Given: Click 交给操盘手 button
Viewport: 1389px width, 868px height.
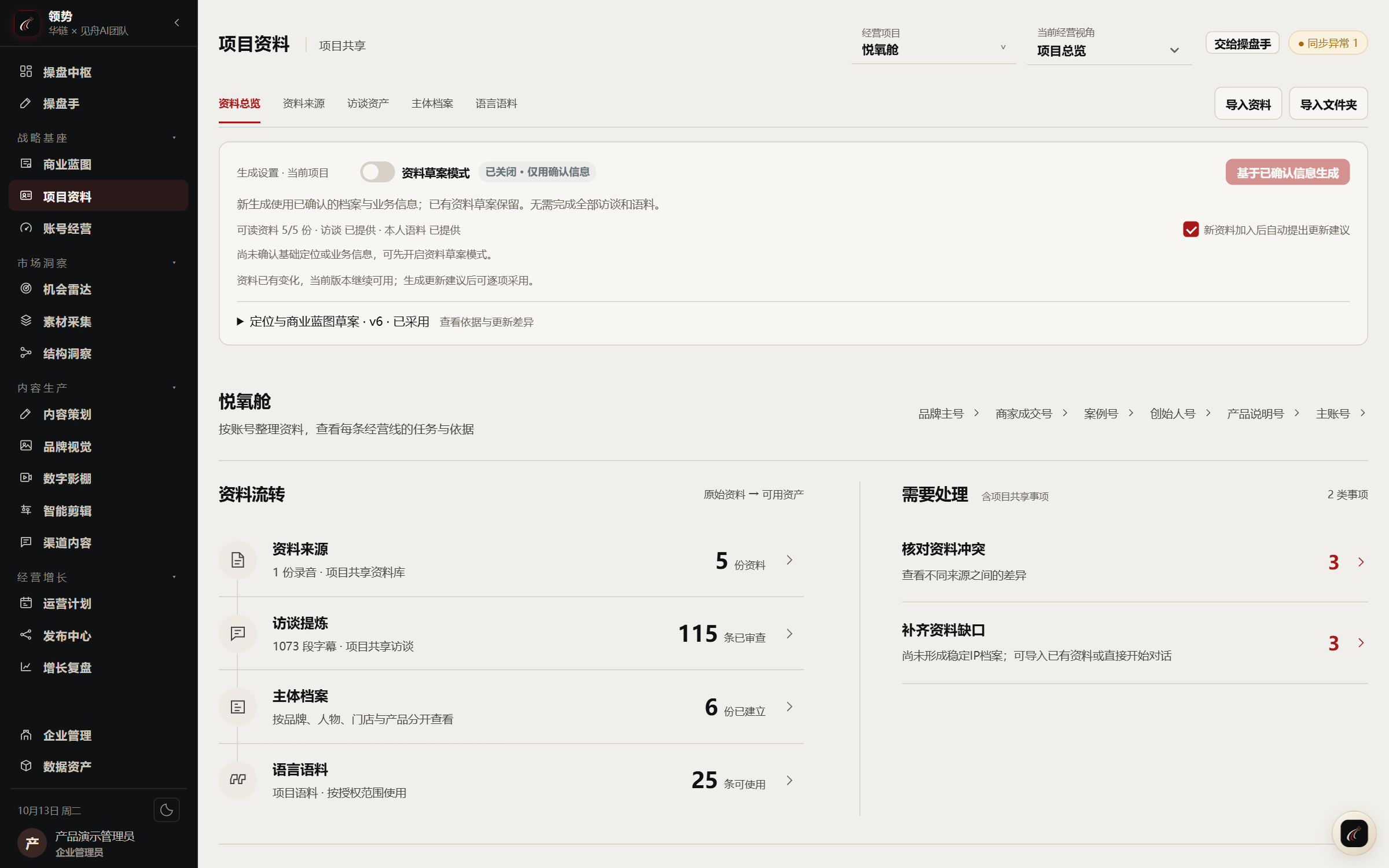Looking at the screenshot, I should 1242,43.
